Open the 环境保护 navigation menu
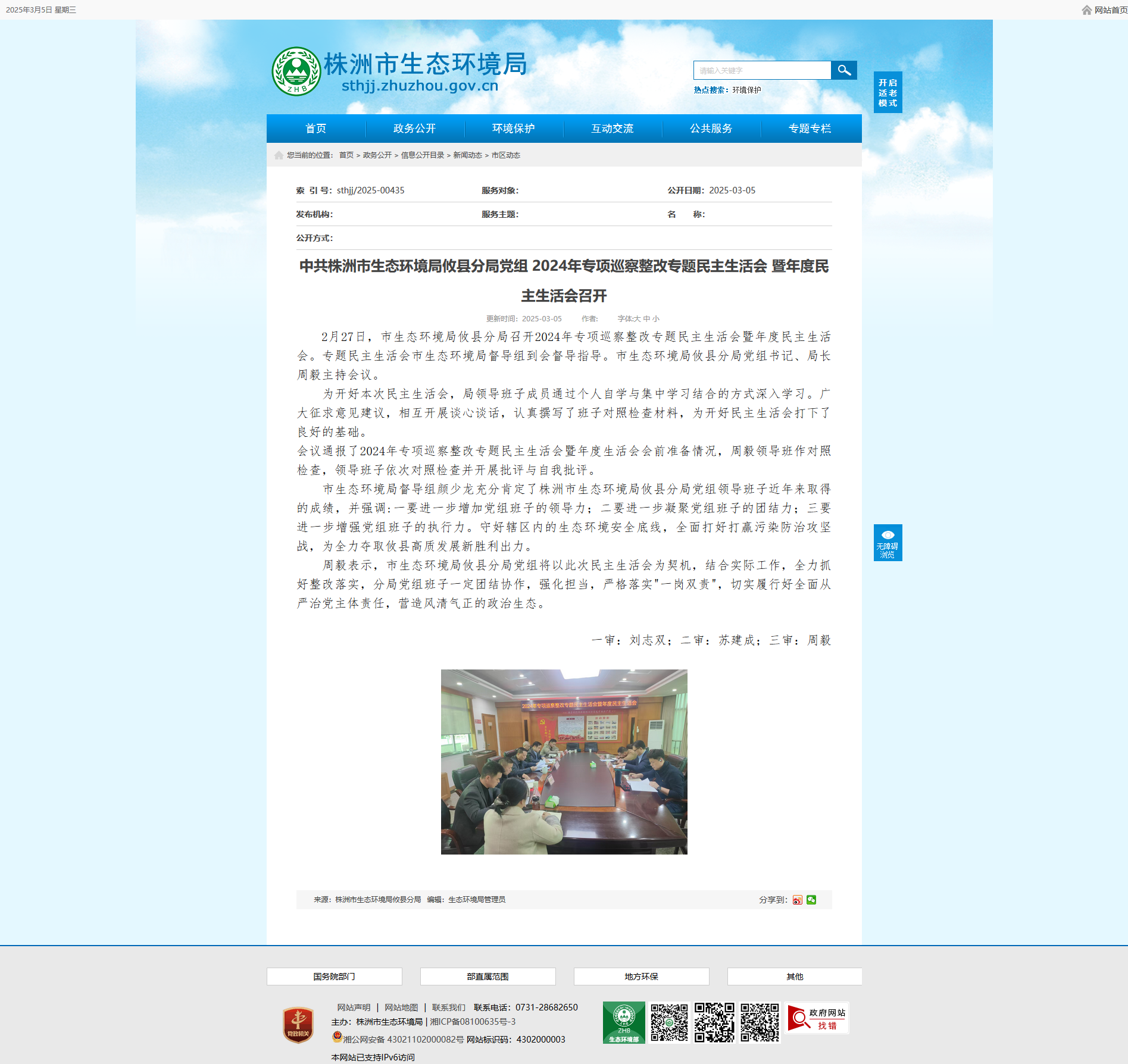The image size is (1128, 1064). click(514, 129)
